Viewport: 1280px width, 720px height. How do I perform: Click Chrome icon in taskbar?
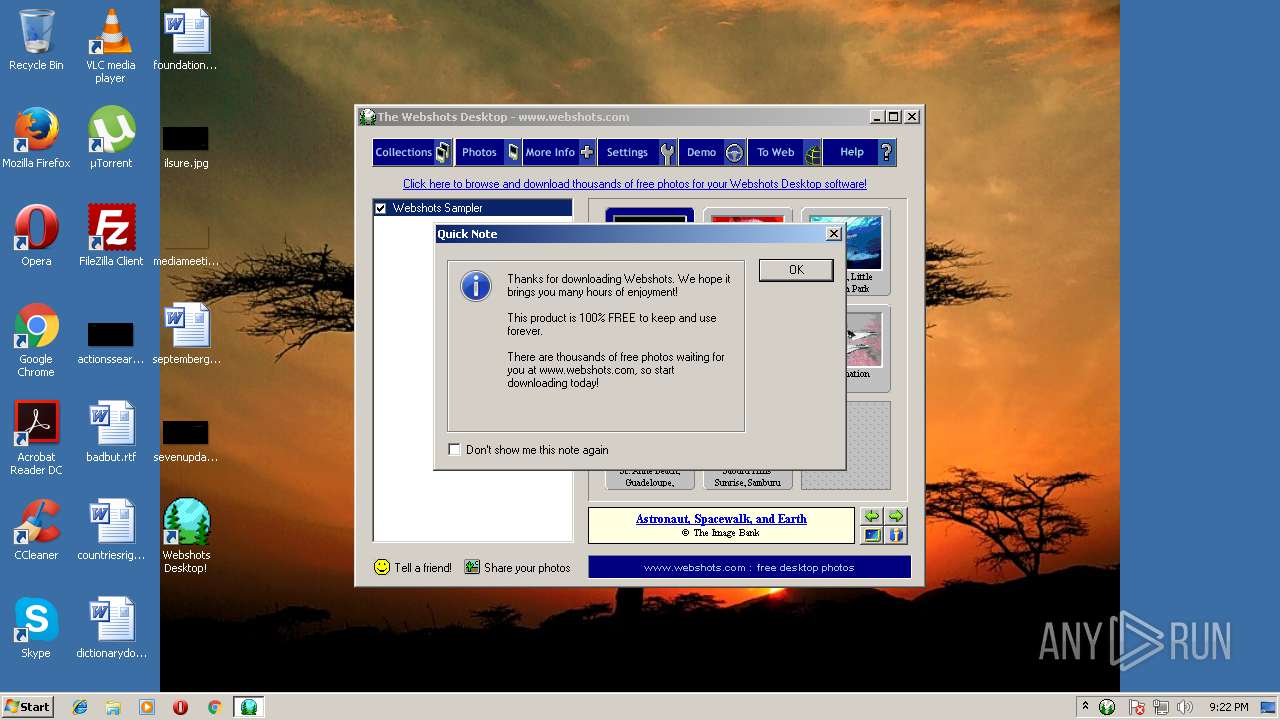point(214,707)
